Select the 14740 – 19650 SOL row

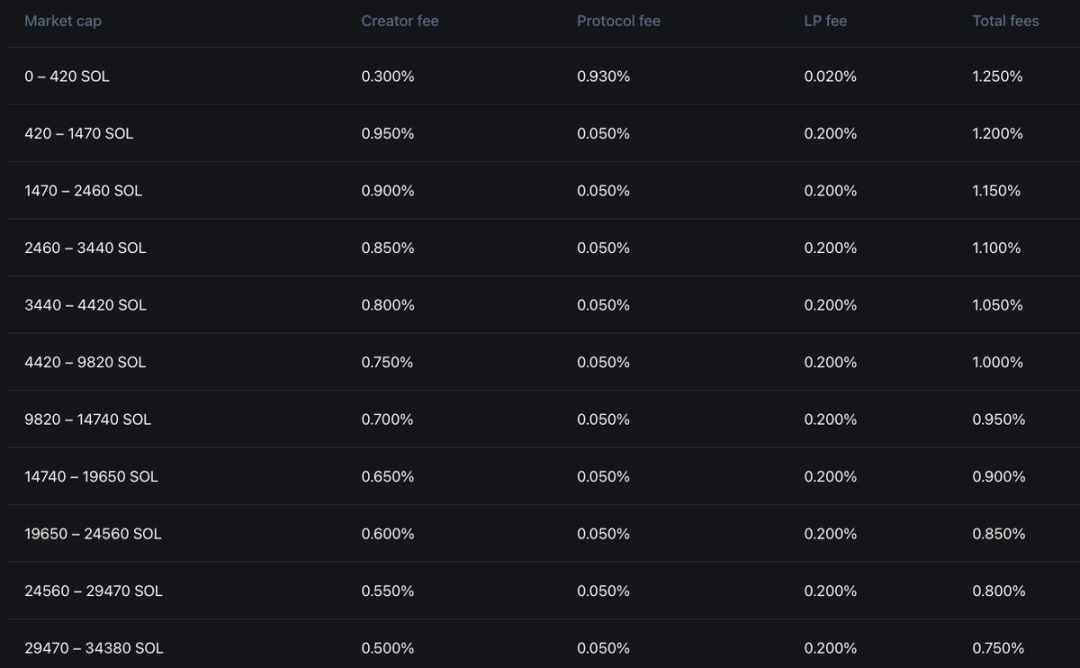point(91,476)
